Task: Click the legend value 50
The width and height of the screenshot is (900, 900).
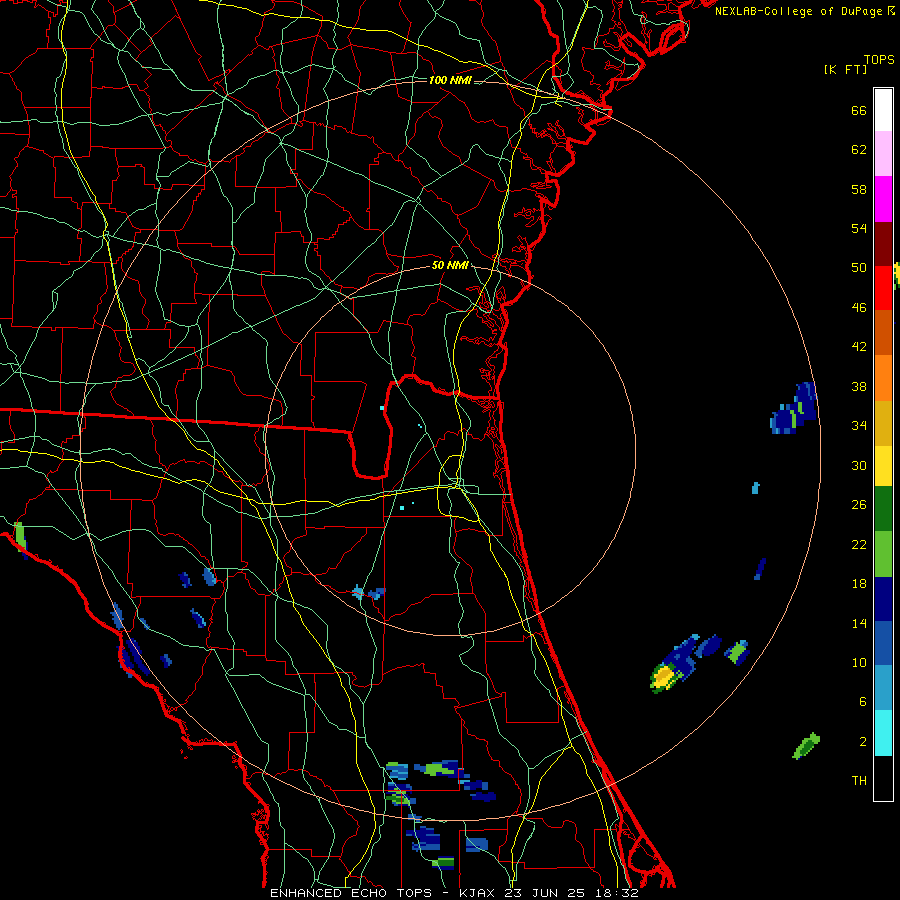Action: pyautogui.click(x=859, y=268)
